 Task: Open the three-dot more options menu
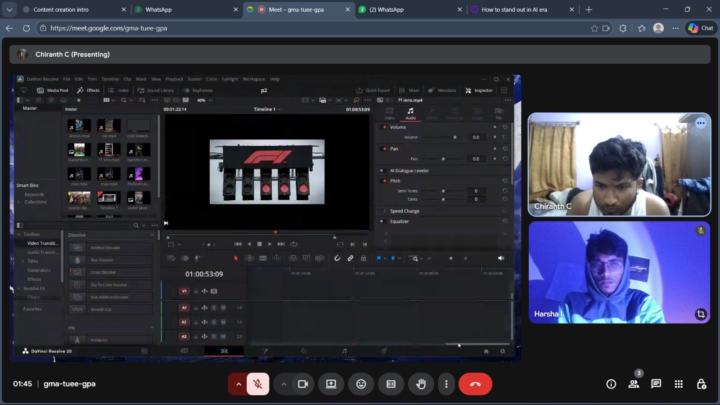[x=445, y=384]
